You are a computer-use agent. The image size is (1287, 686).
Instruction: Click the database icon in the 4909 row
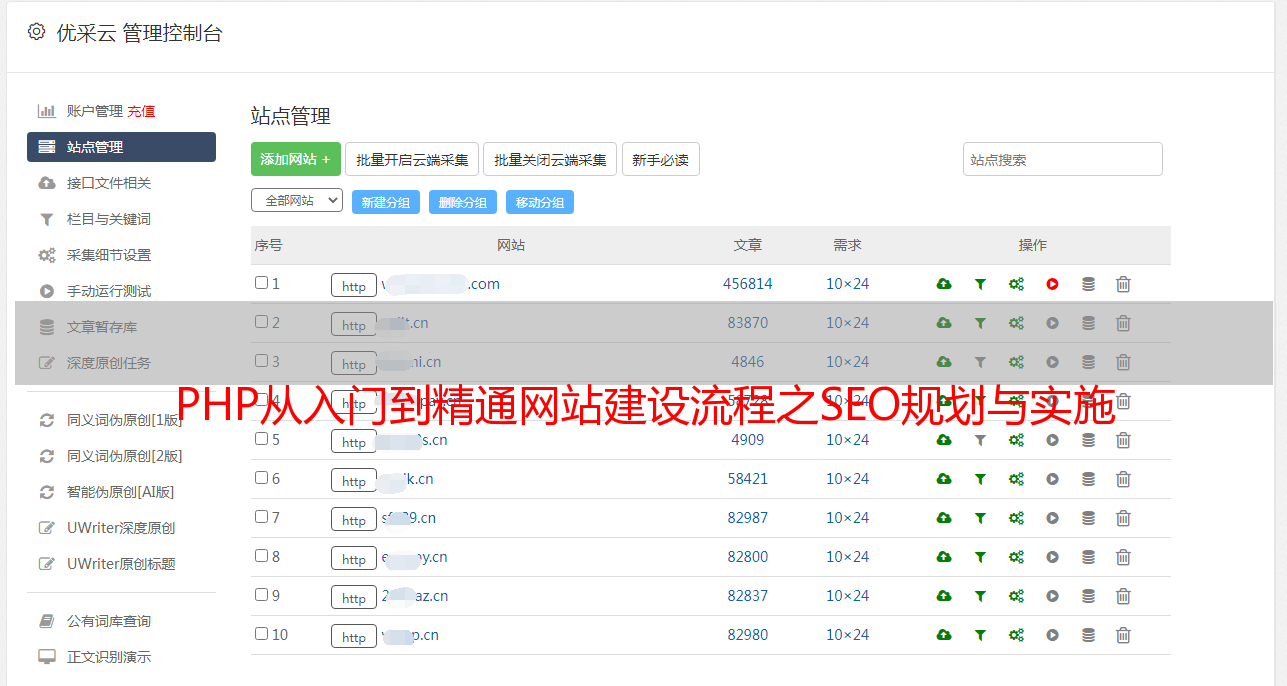1088,440
